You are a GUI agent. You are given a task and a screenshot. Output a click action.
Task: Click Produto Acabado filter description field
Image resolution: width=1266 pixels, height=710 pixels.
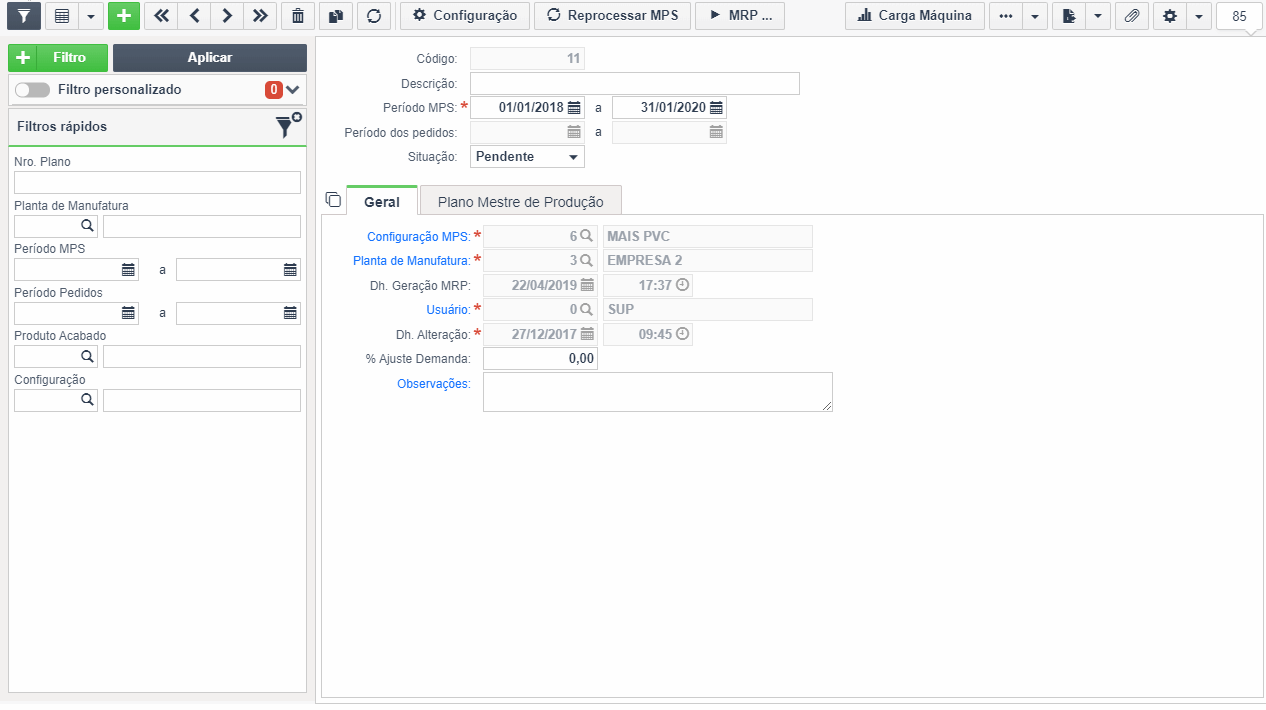point(202,356)
